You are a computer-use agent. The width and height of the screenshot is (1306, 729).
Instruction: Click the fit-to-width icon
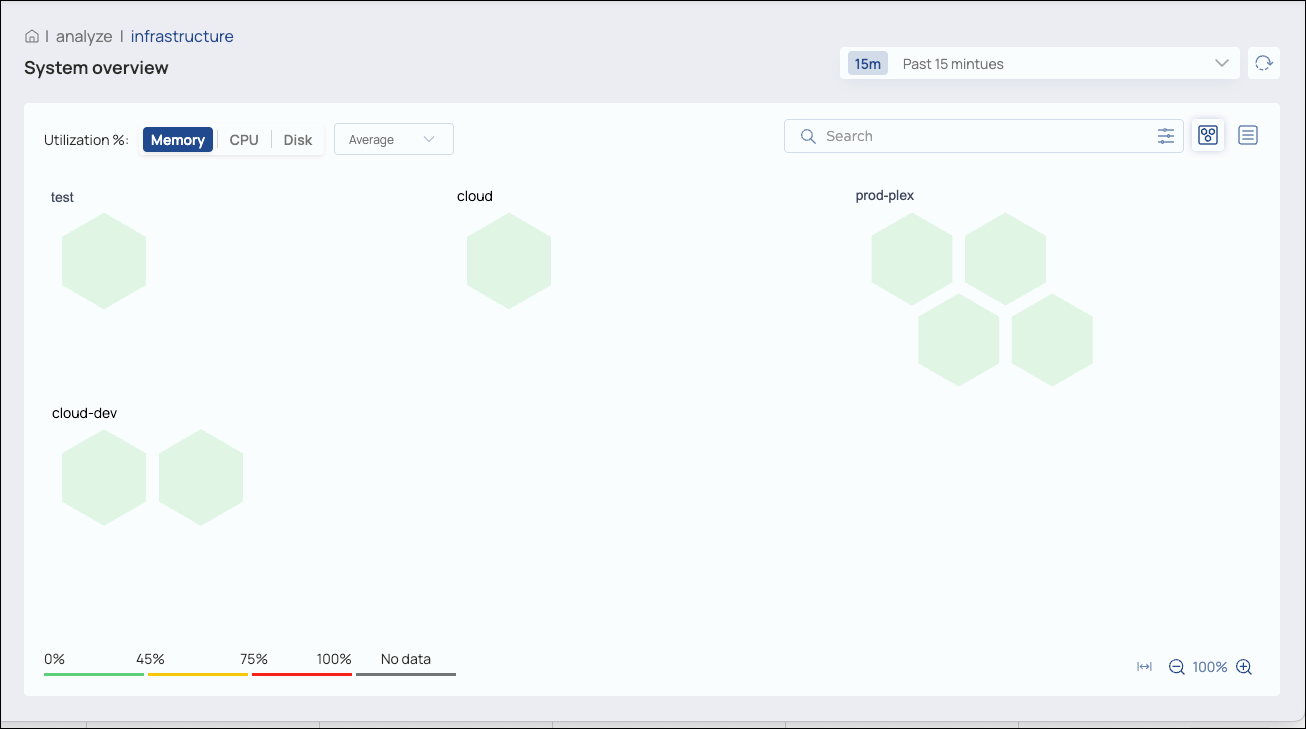pos(1144,666)
